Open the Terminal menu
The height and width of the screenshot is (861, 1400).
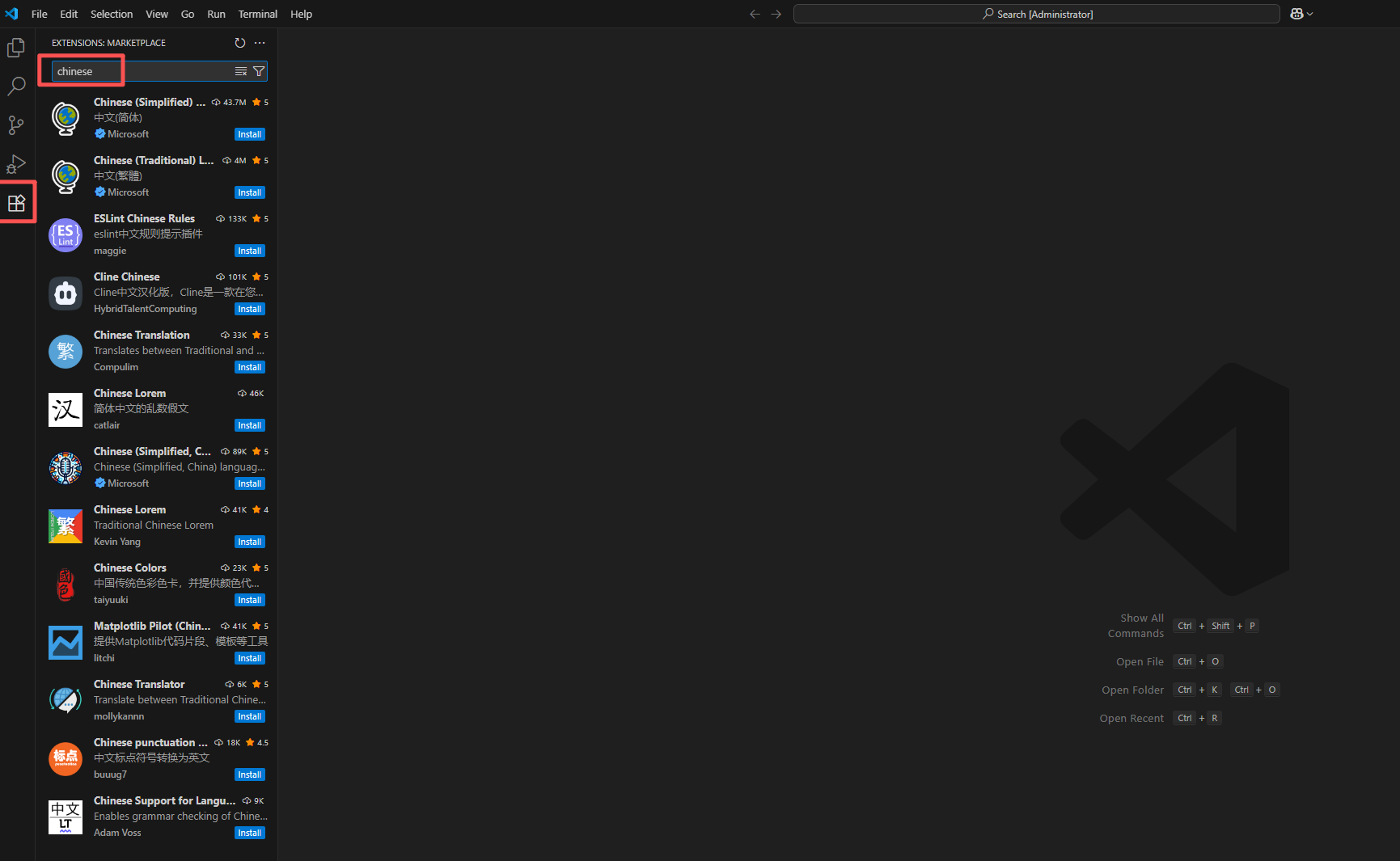click(257, 14)
